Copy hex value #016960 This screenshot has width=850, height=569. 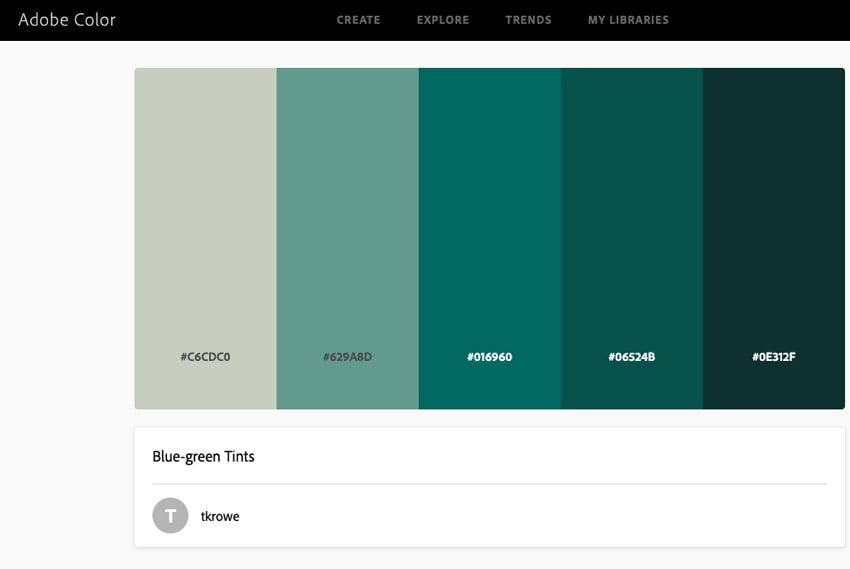coord(489,357)
